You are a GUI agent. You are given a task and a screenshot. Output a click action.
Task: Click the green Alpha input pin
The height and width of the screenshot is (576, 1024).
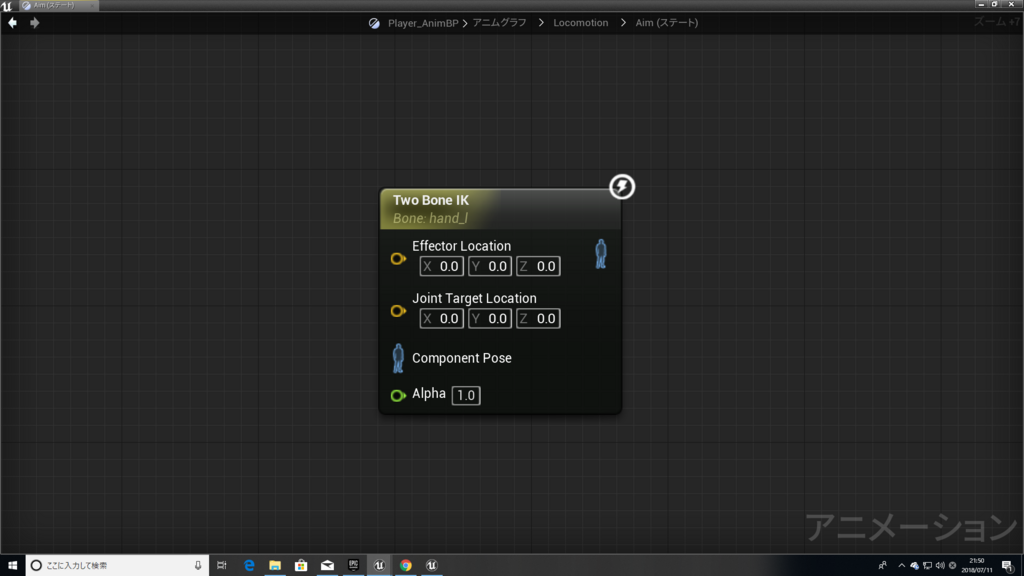[x=398, y=395]
